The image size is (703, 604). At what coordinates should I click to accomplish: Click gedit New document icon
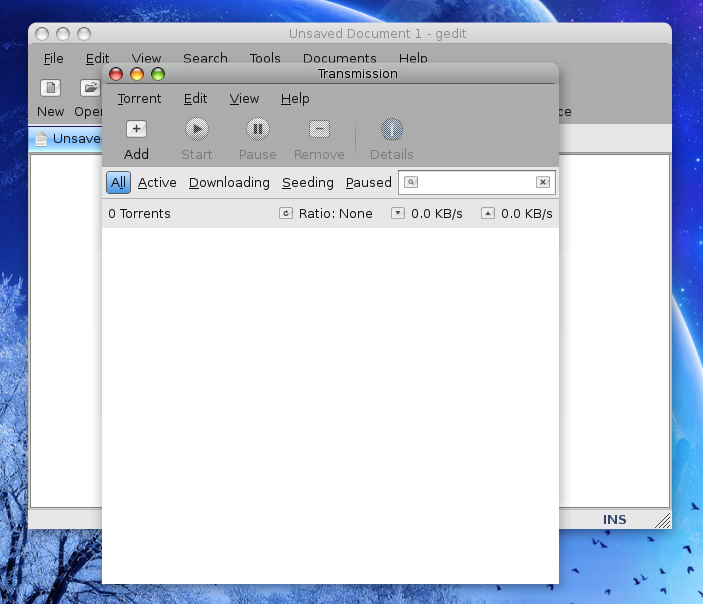pos(51,88)
